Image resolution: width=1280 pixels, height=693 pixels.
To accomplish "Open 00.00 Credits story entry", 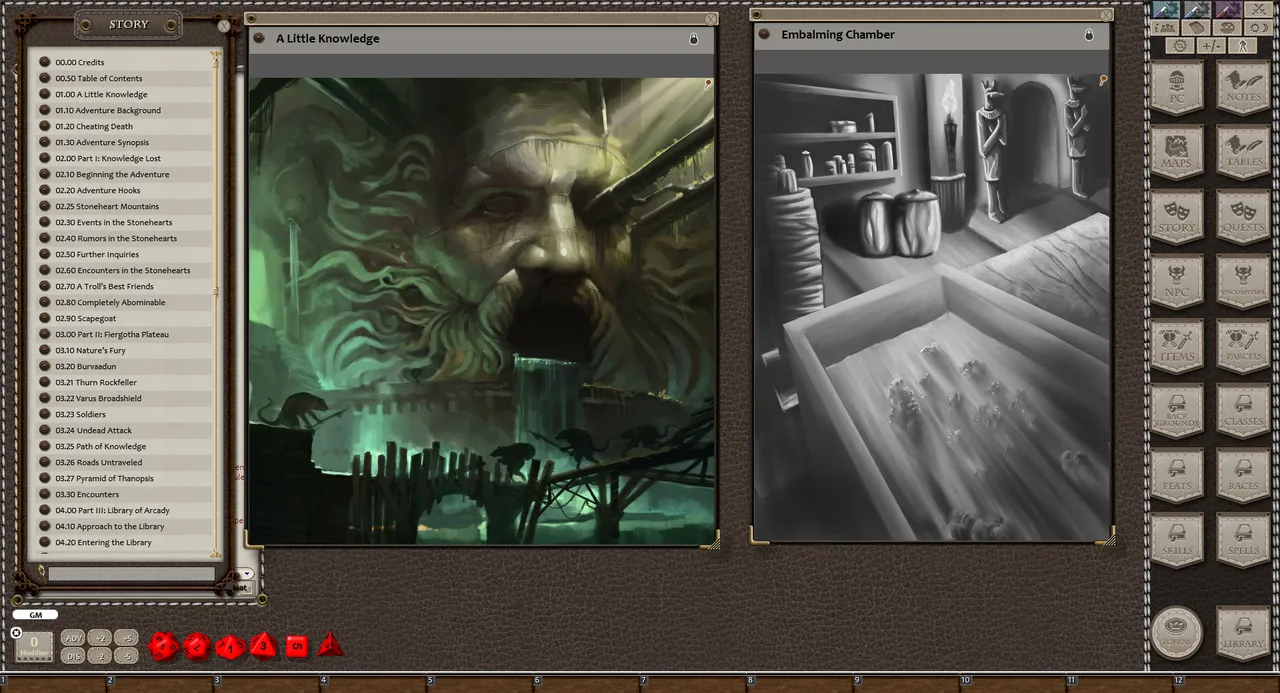I will pyautogui.click(x=124, y=62).
